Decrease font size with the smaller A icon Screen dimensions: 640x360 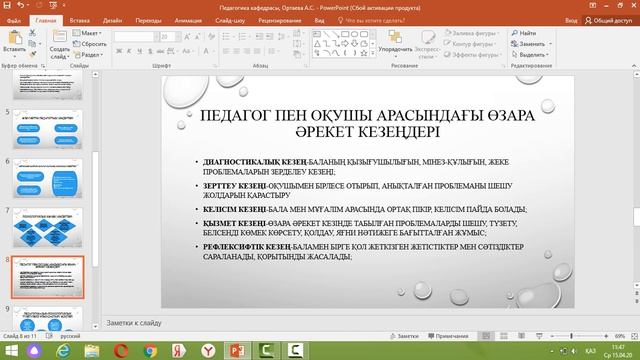tap(198, 37)
